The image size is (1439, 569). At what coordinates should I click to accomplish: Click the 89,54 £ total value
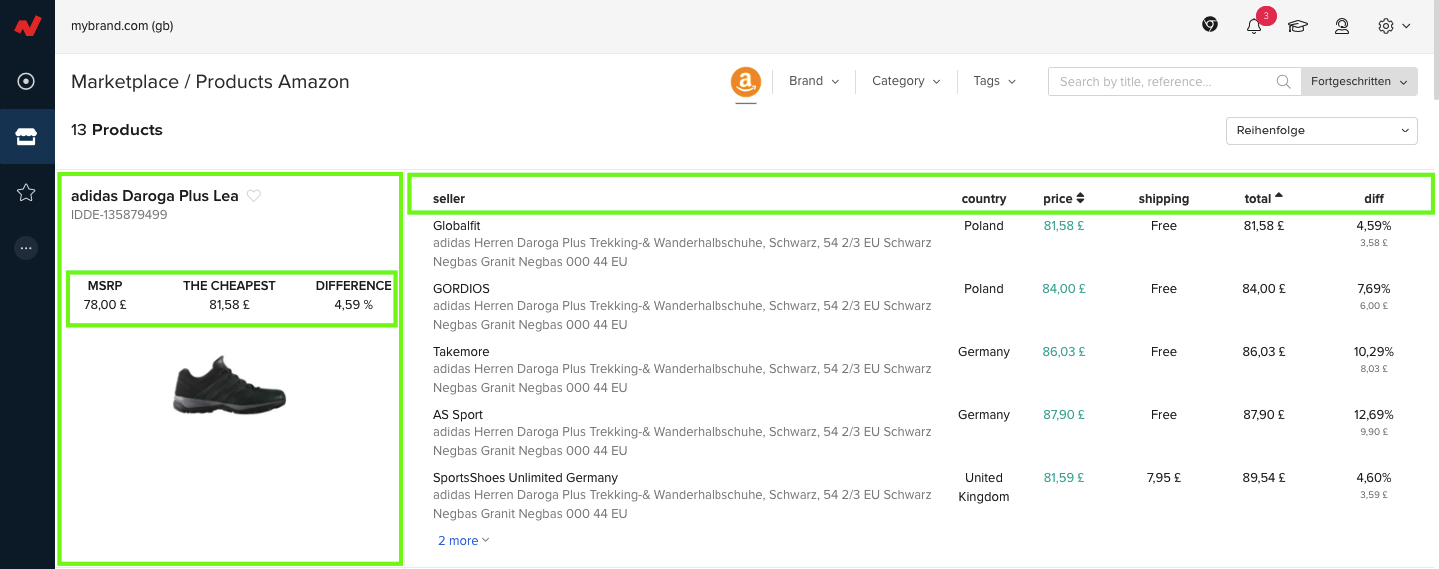tap(1264, 478)
